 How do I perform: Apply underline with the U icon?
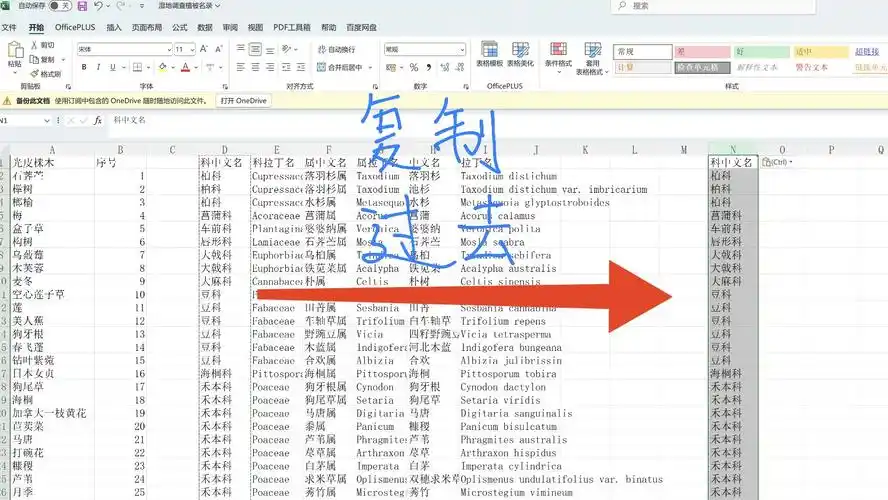pyautogui.click(x=113, y=67)
